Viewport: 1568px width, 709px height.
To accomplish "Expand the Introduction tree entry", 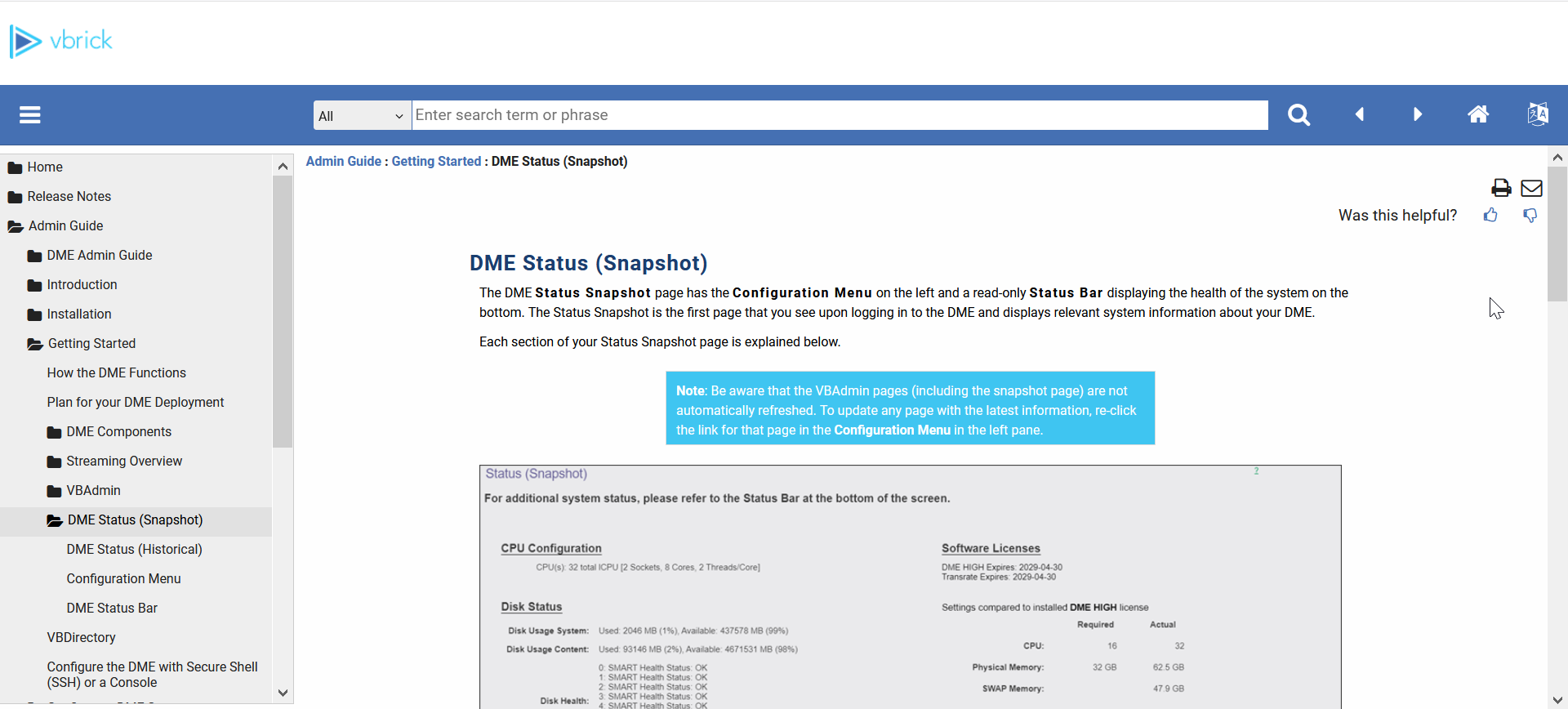I will pyautogui.click(x=82, y=284).
